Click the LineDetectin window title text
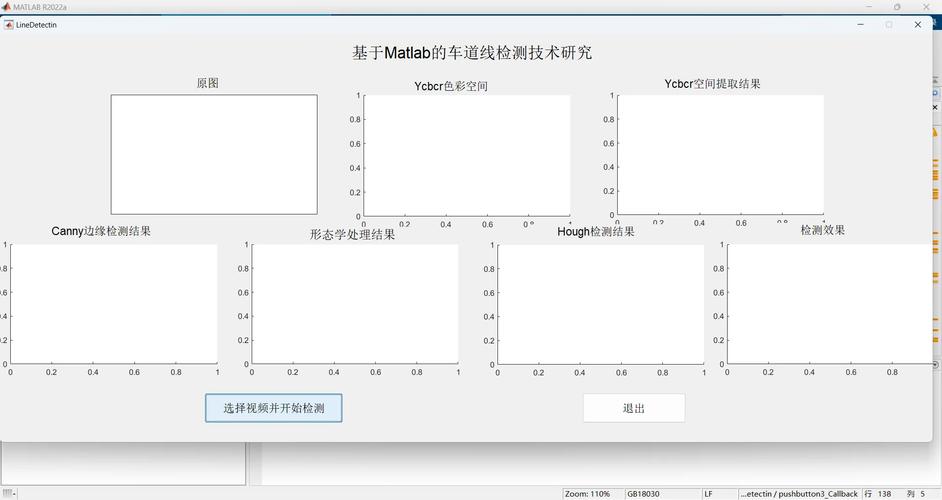This screenshot has height=500, width=942. click(x=36, y=25)
